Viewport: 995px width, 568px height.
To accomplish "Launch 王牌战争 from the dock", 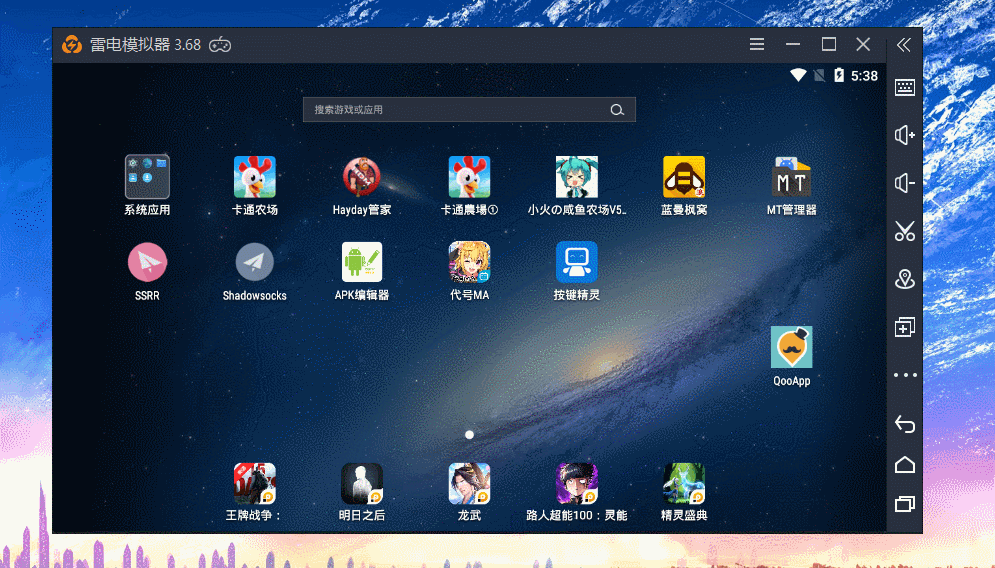I will (x=254, y=484).
